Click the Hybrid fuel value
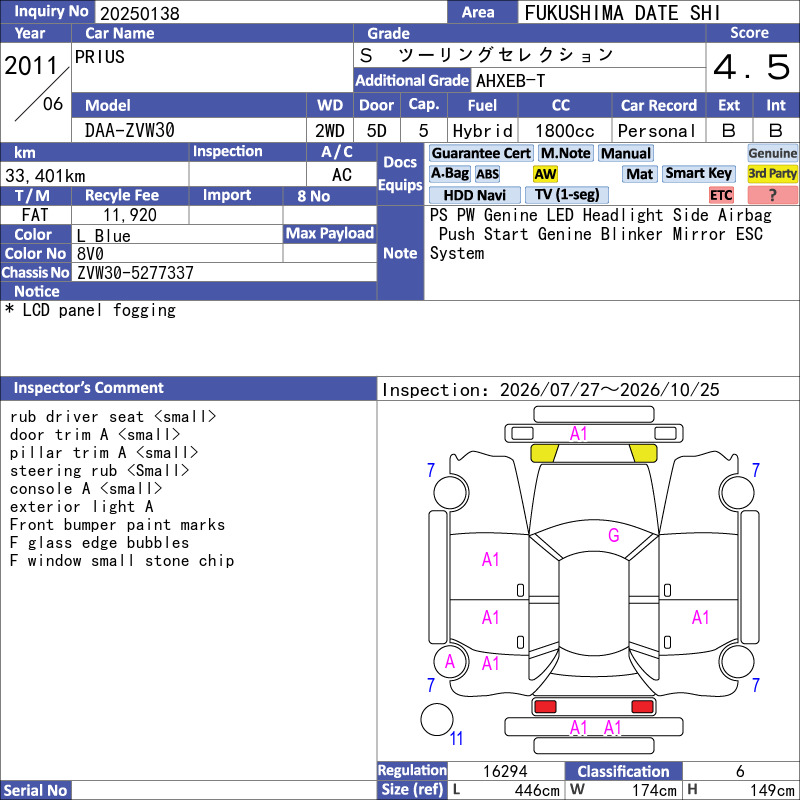 (483, 131)
